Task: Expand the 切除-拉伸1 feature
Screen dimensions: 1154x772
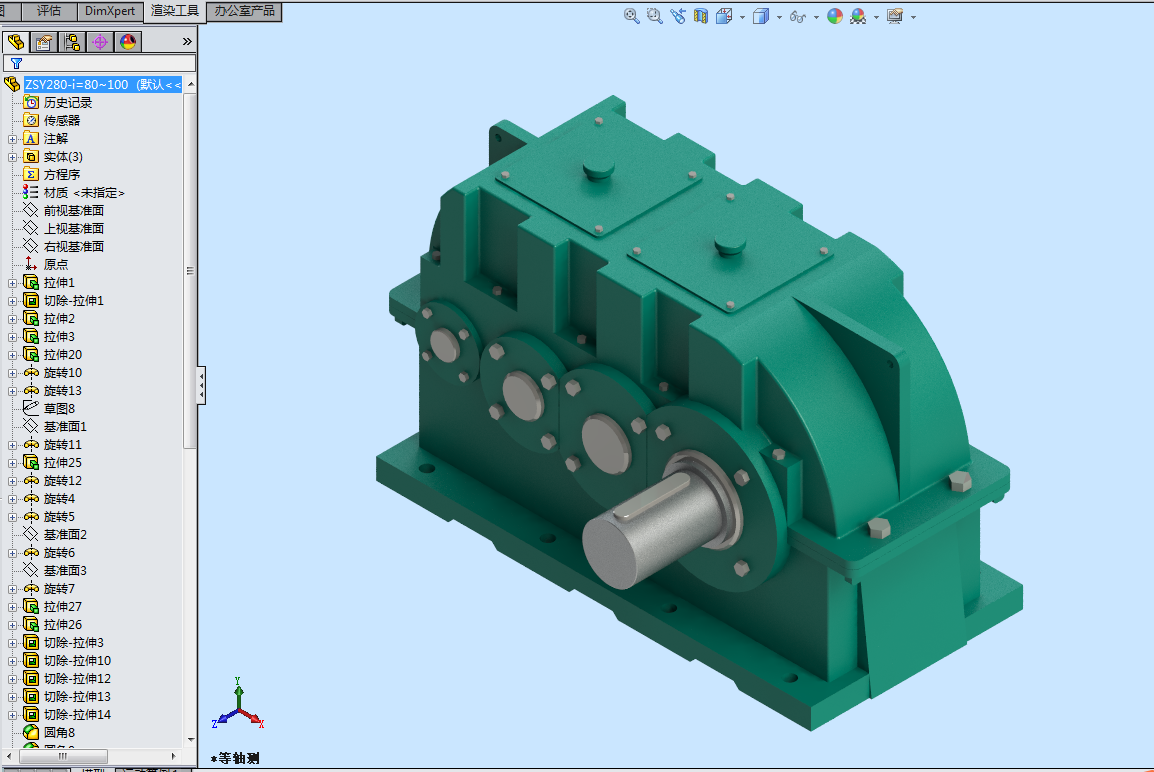Action: (13, 301)
